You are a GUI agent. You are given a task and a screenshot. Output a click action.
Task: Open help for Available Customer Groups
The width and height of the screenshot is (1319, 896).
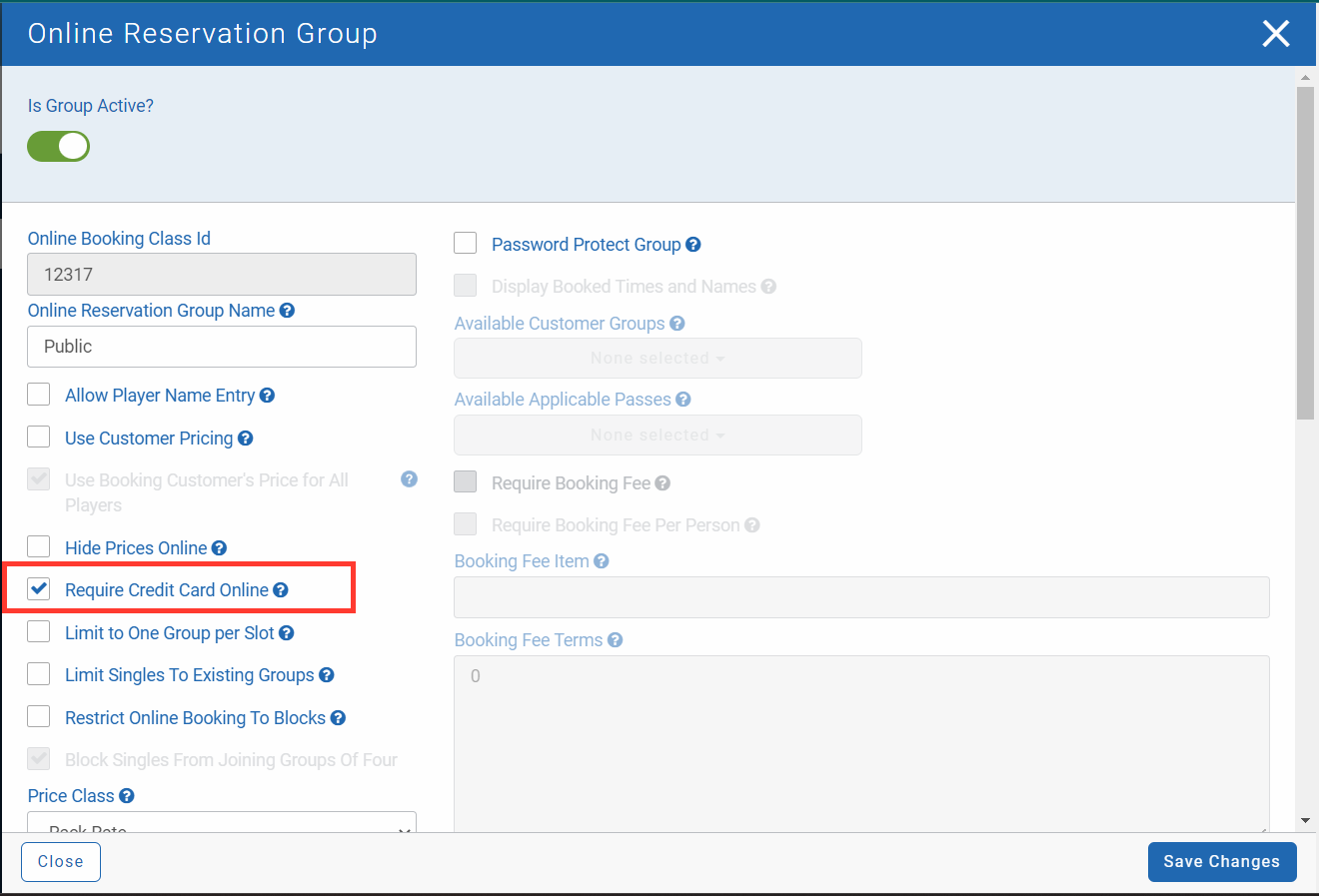[677, 323]
